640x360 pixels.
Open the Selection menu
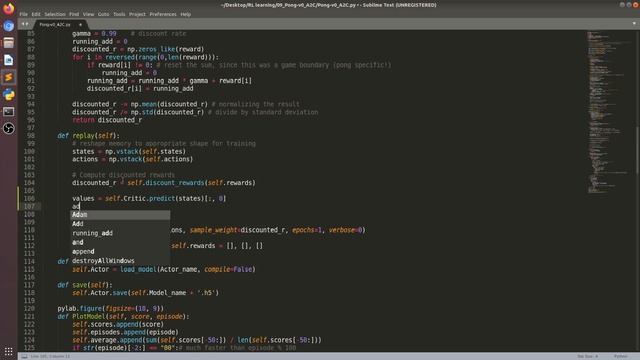55,14
